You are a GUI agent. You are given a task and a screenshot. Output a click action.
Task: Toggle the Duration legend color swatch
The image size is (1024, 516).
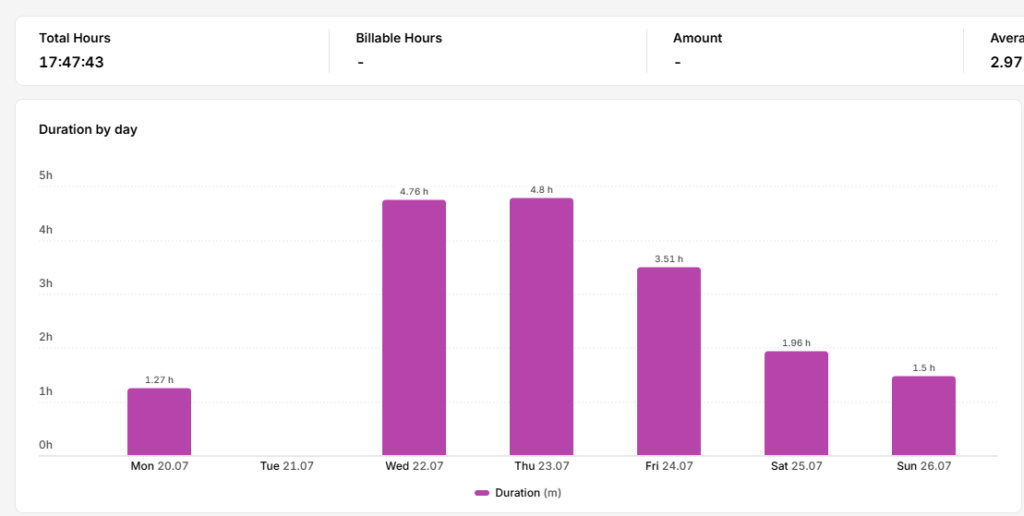pos(482,493)
